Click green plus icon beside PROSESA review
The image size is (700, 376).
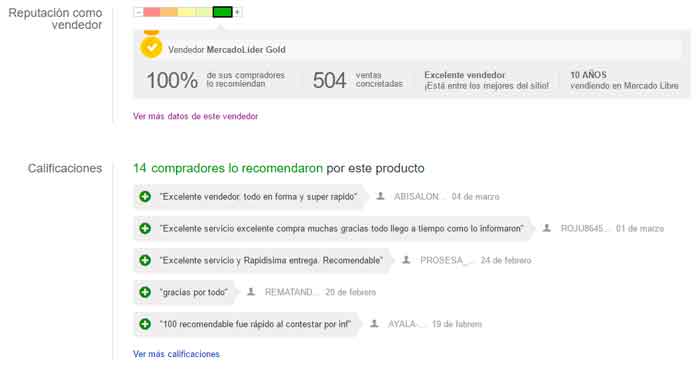(x=145, y=260)
